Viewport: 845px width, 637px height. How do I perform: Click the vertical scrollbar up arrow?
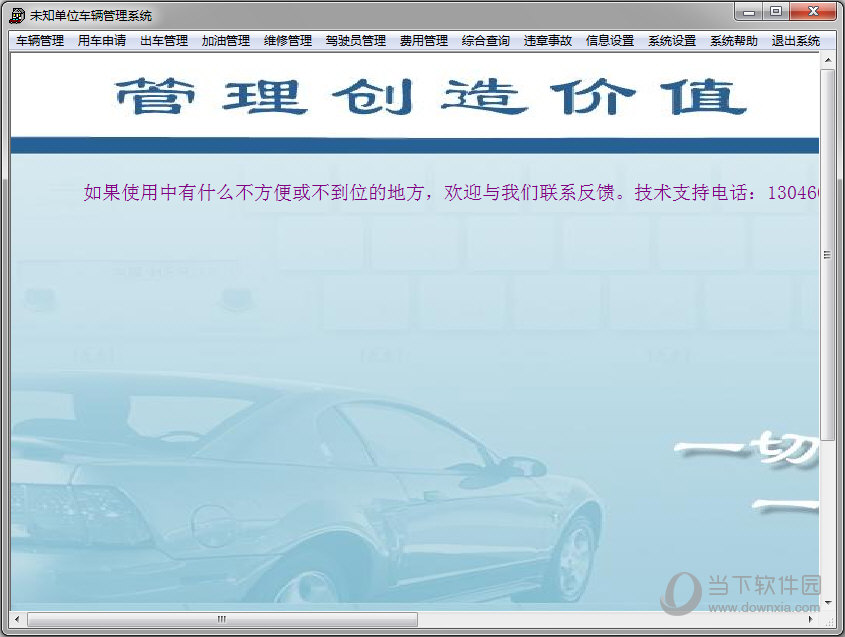point(828,60)
